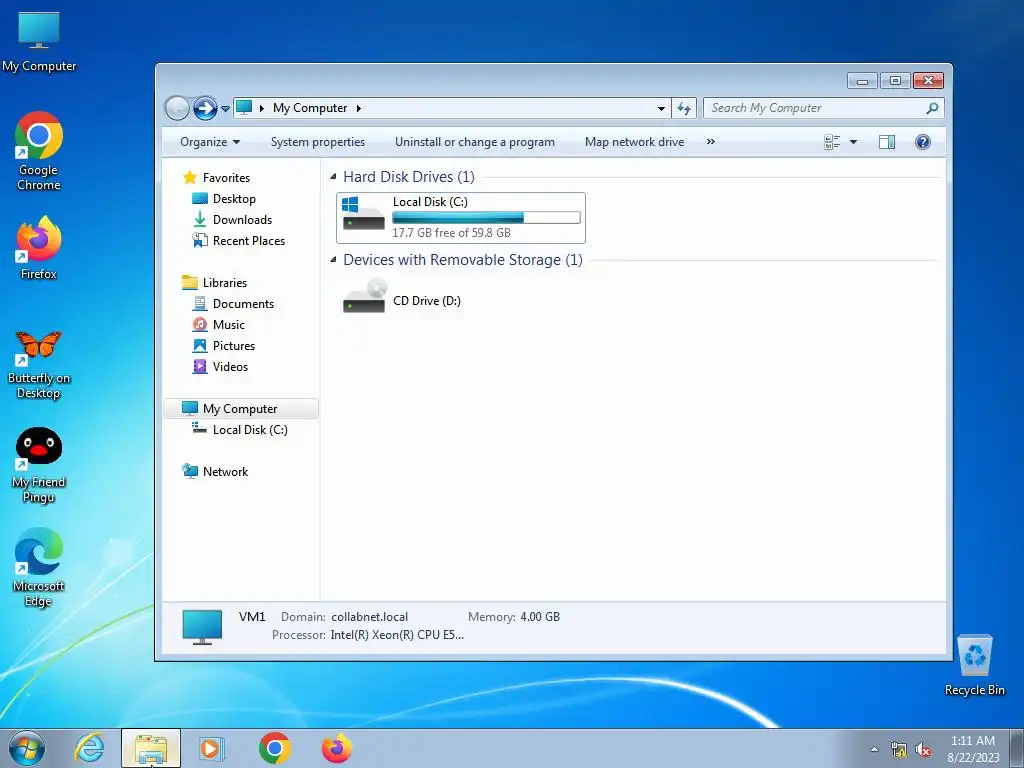Click the network tray icon

tap(899, 750)
